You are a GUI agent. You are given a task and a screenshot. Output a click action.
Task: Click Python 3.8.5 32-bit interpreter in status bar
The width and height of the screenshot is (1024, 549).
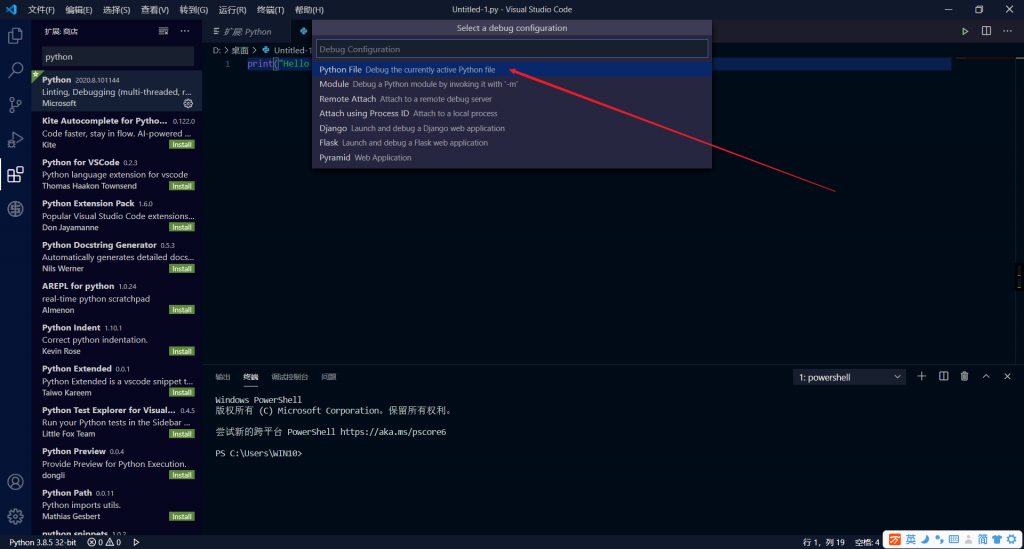coord(42,542)
